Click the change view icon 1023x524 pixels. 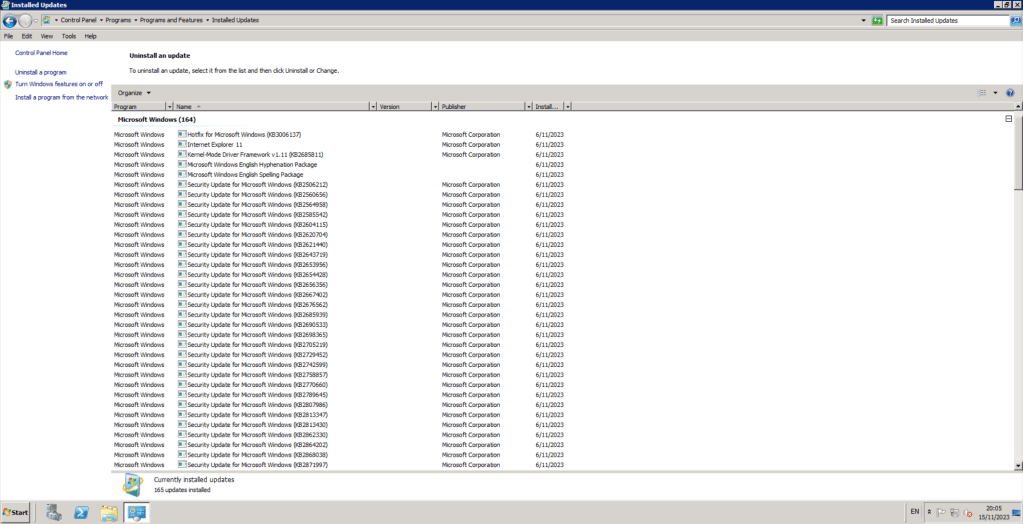982,93
